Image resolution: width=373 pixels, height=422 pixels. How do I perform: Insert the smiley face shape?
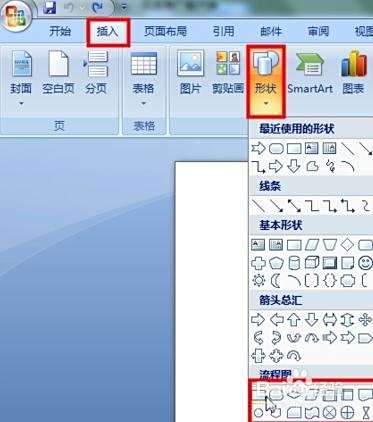point(365,263)
